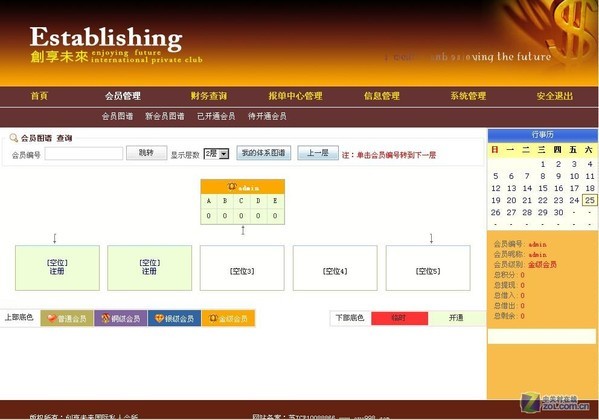Viewport: 599px width, 420px height.
Task: Click the 我的体系图谱 button
Action: pyautogui.click(x=264, y=153)
